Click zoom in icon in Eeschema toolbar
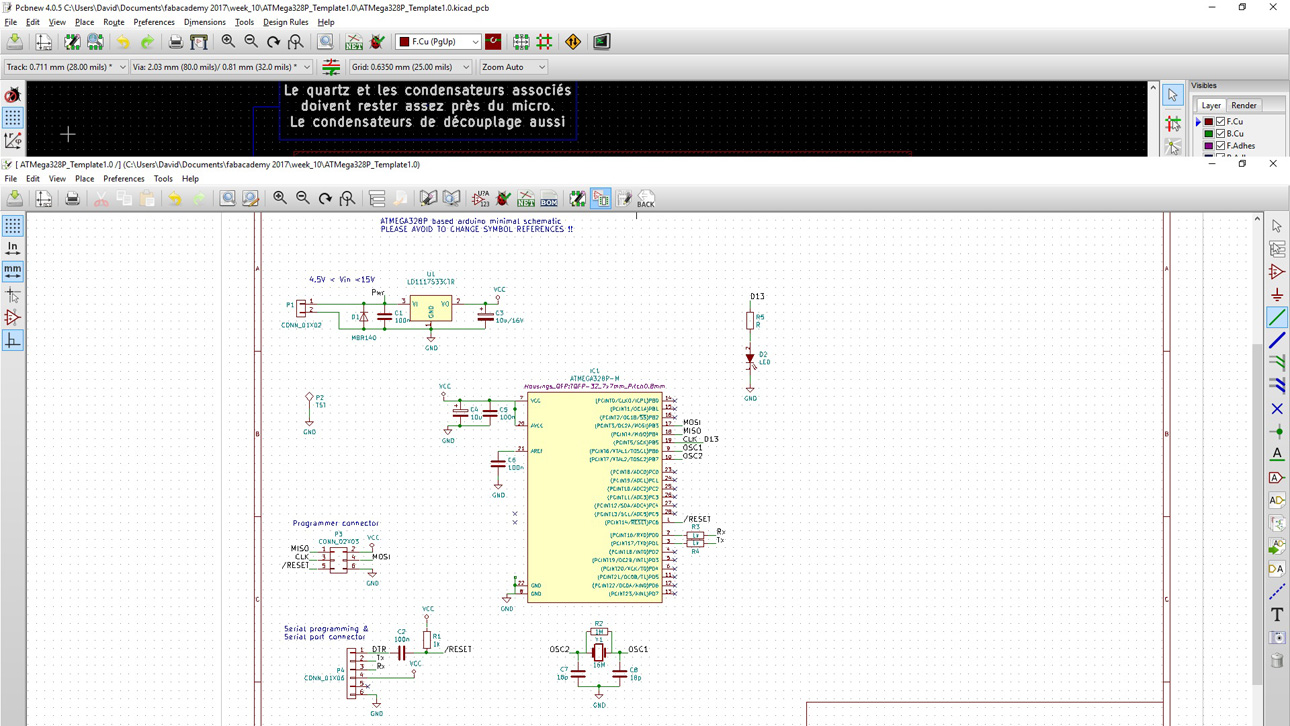 [x=280, y=199]
